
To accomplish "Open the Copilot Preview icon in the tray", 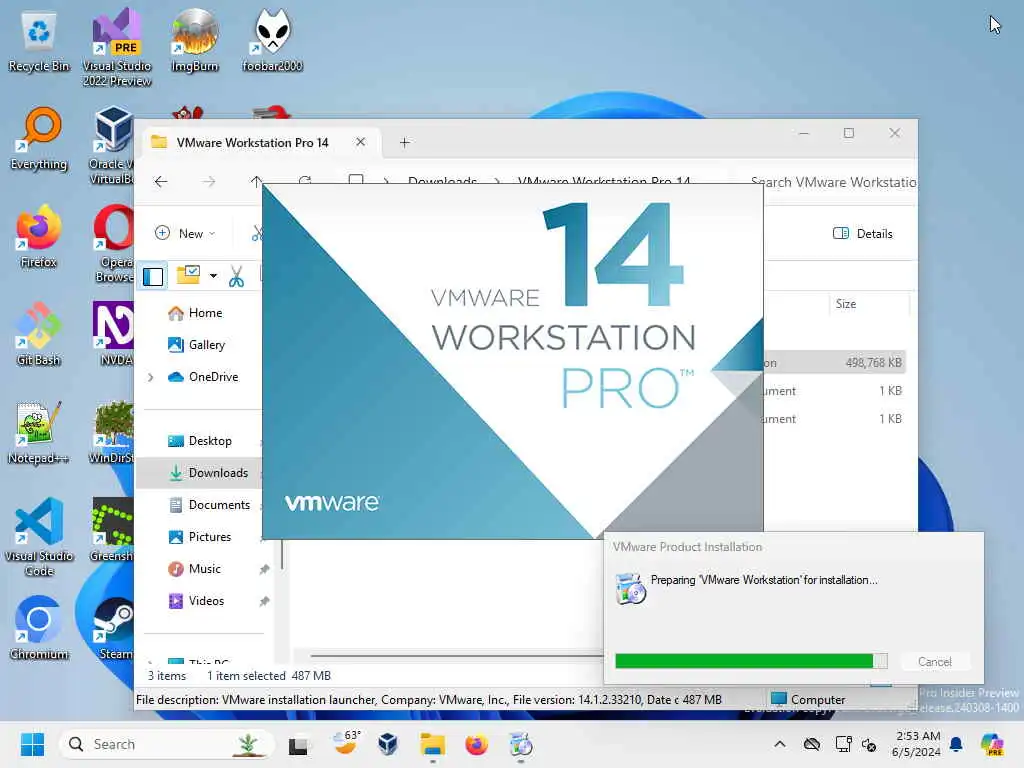I will [x=992, y=744].
